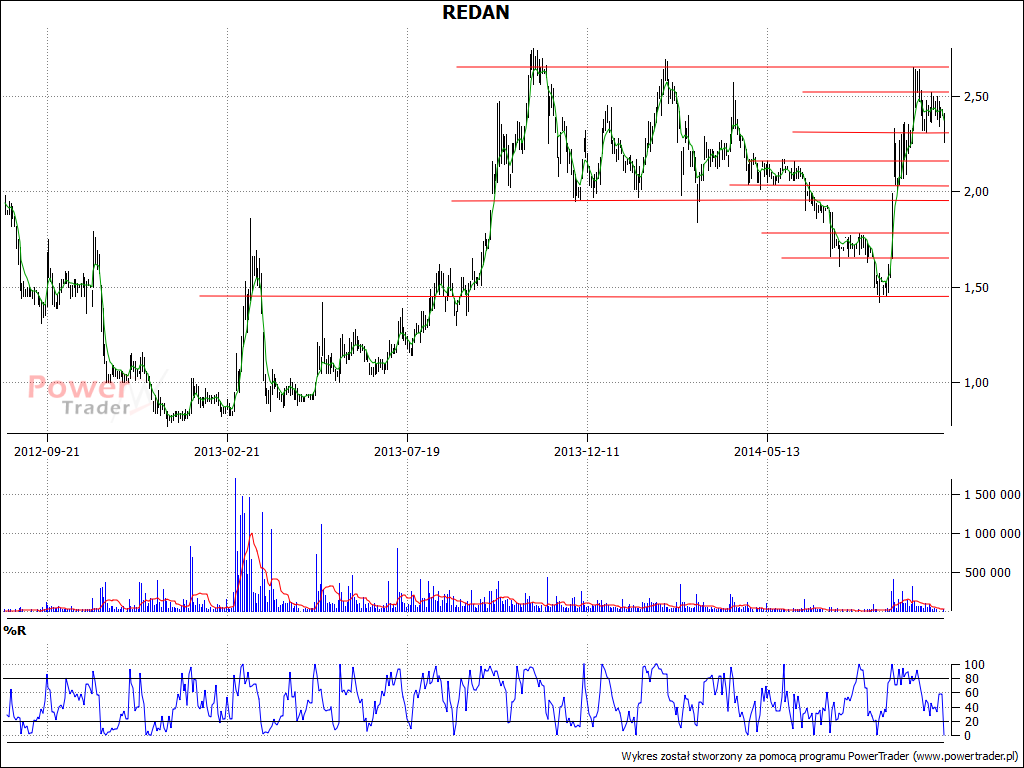Click the 1 500 000 volume label

coord(992,495)
